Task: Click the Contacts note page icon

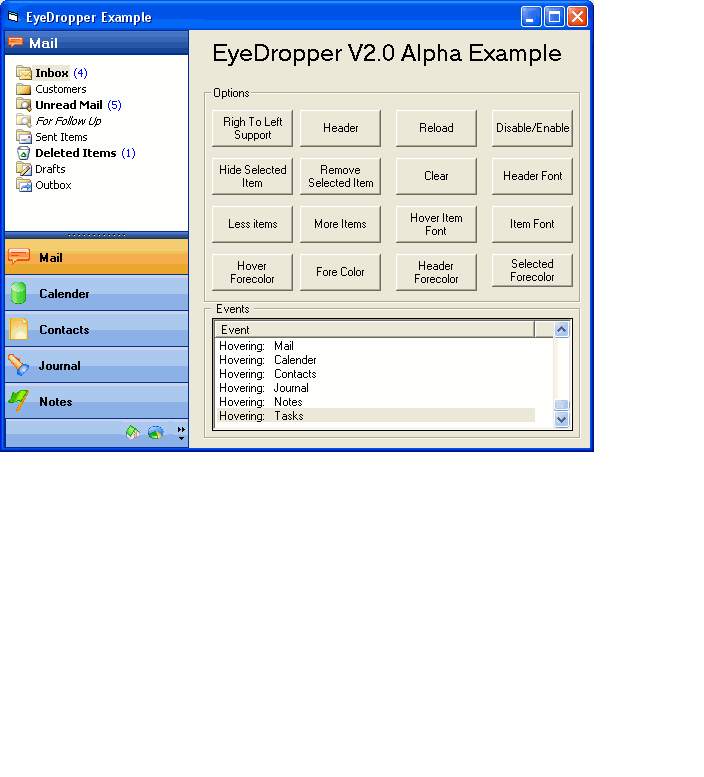Action: (x=19, y=329)
